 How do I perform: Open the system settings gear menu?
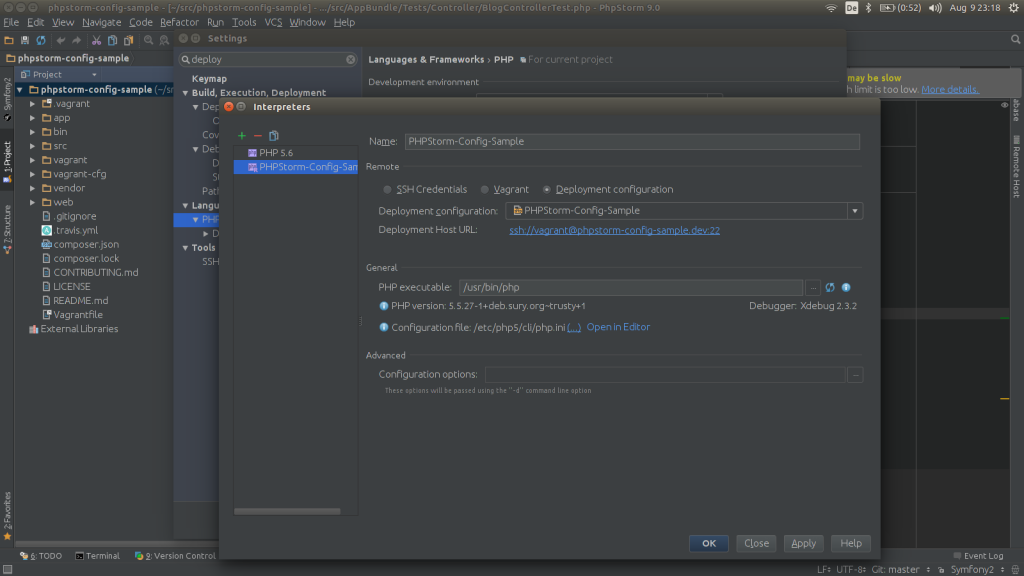pos(1014,8)
